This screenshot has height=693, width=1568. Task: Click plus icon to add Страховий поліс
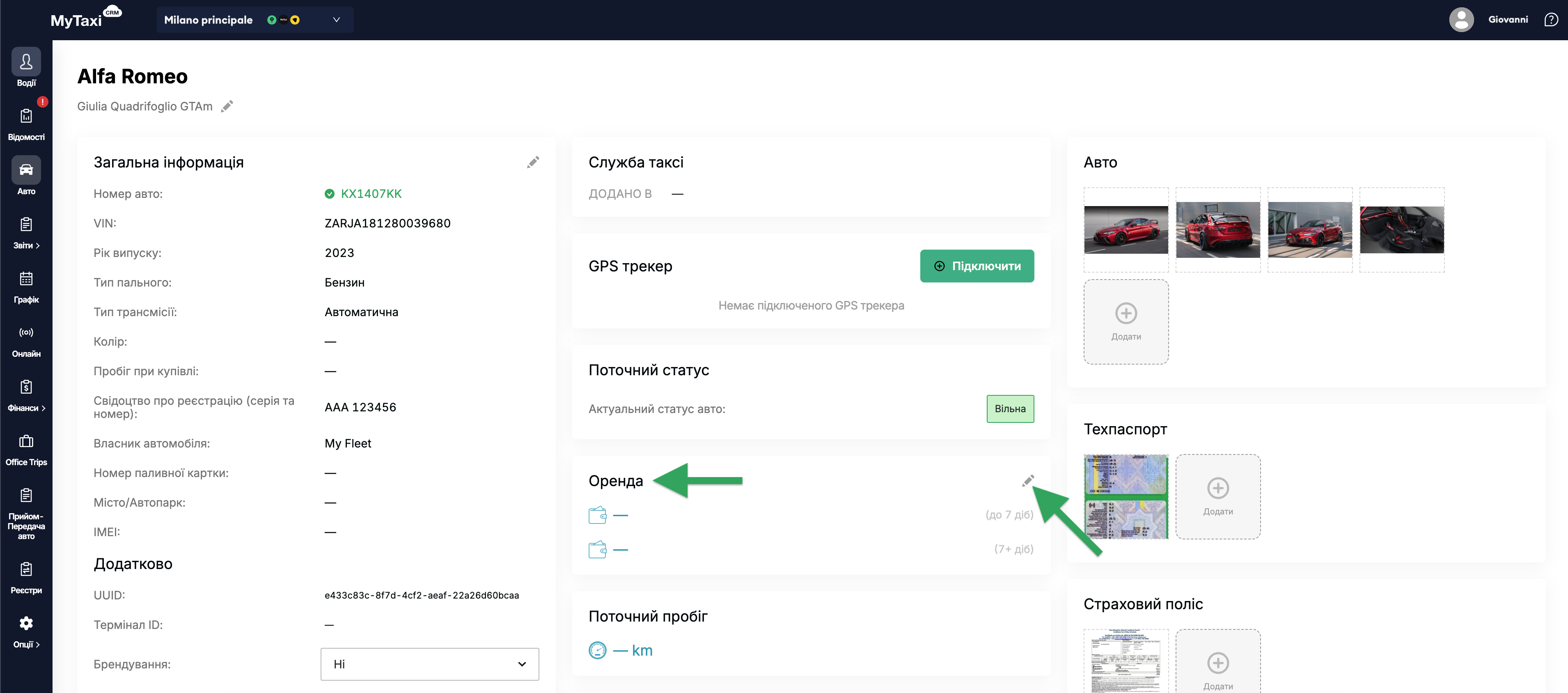1217,663
